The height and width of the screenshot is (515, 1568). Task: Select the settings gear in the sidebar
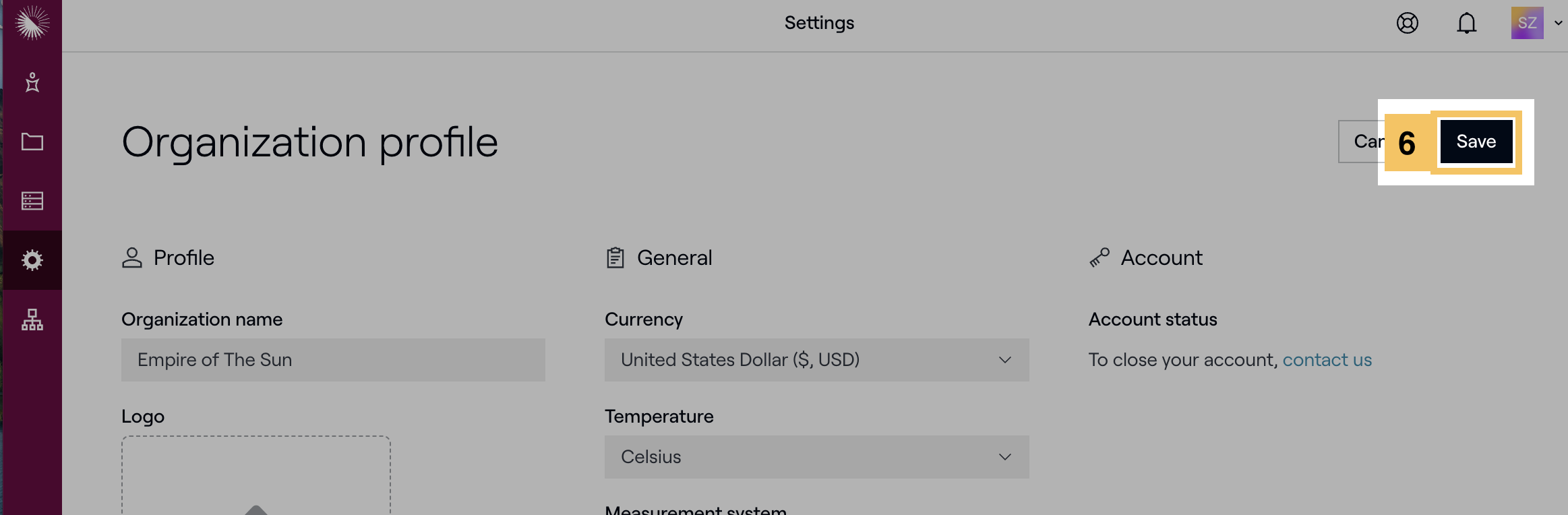pyautogui.click(x=32, y=260)
